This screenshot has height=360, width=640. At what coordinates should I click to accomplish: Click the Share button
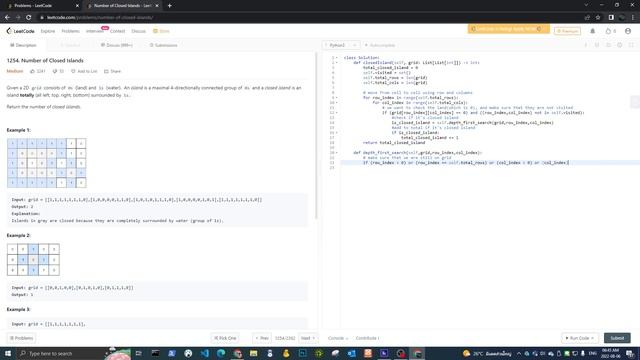click(112, 71)
